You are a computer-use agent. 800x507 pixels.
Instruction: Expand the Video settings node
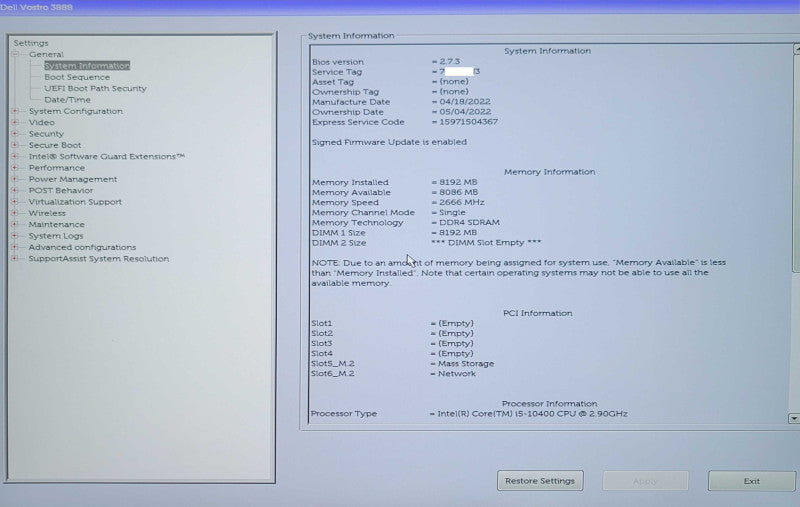tap(15, 122)
